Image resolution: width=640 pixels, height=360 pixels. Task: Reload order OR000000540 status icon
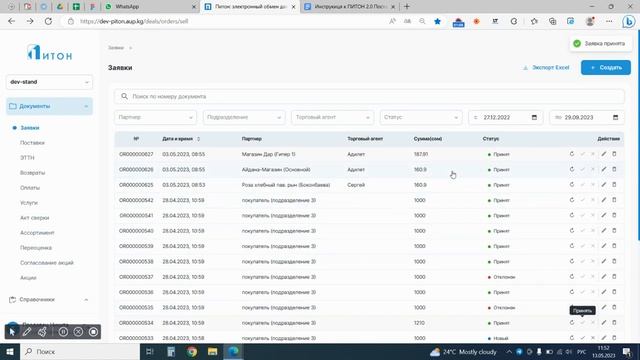572,231
